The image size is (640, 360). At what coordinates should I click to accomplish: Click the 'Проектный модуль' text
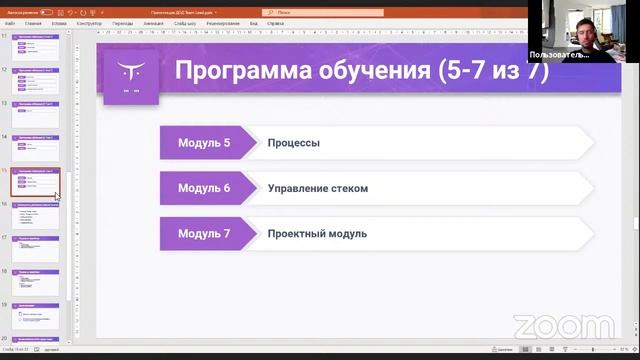(317, 234)
